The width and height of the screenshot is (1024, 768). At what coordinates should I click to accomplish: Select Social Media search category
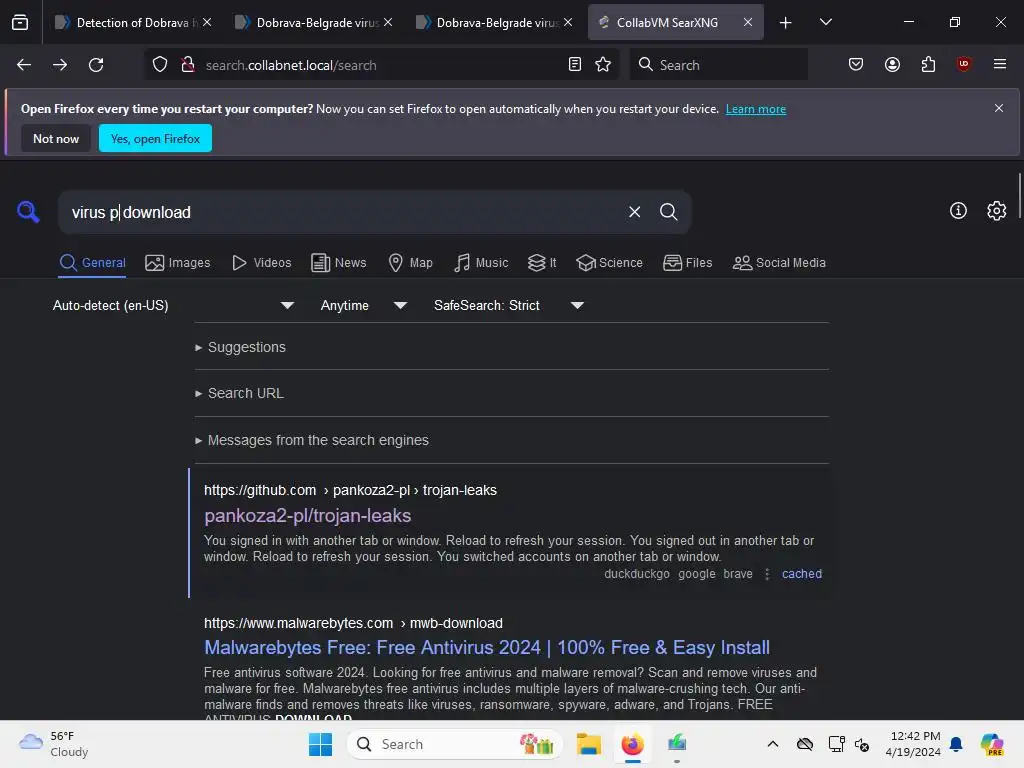coord(779,263)
